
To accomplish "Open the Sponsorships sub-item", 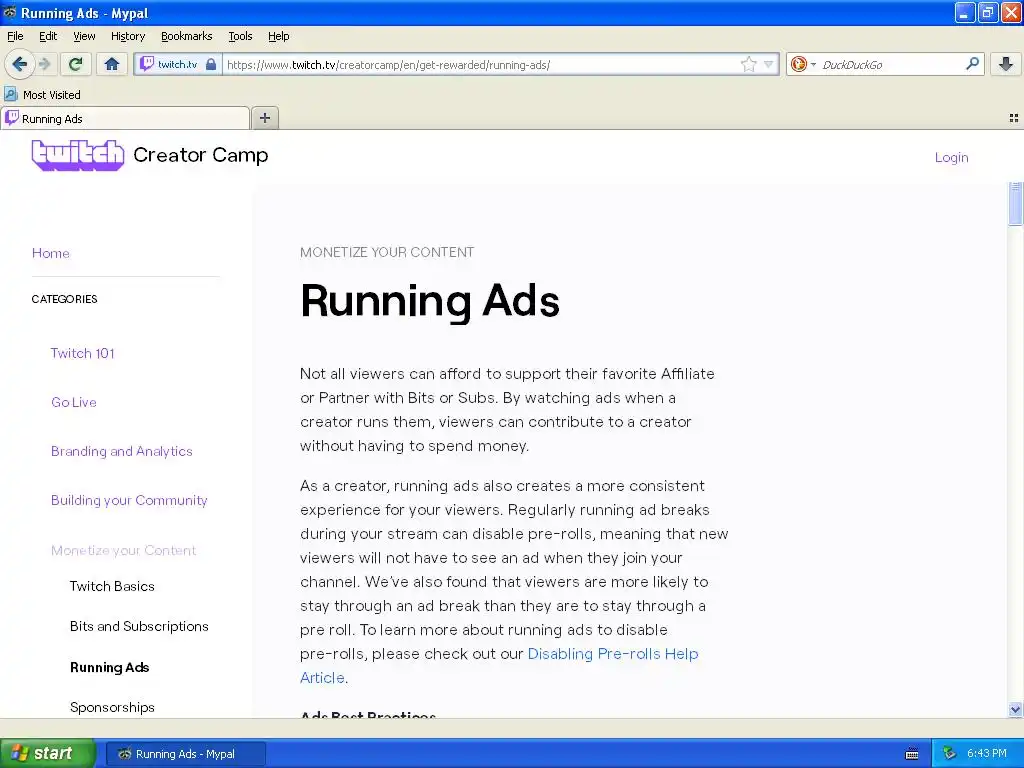I will point(112,707).
